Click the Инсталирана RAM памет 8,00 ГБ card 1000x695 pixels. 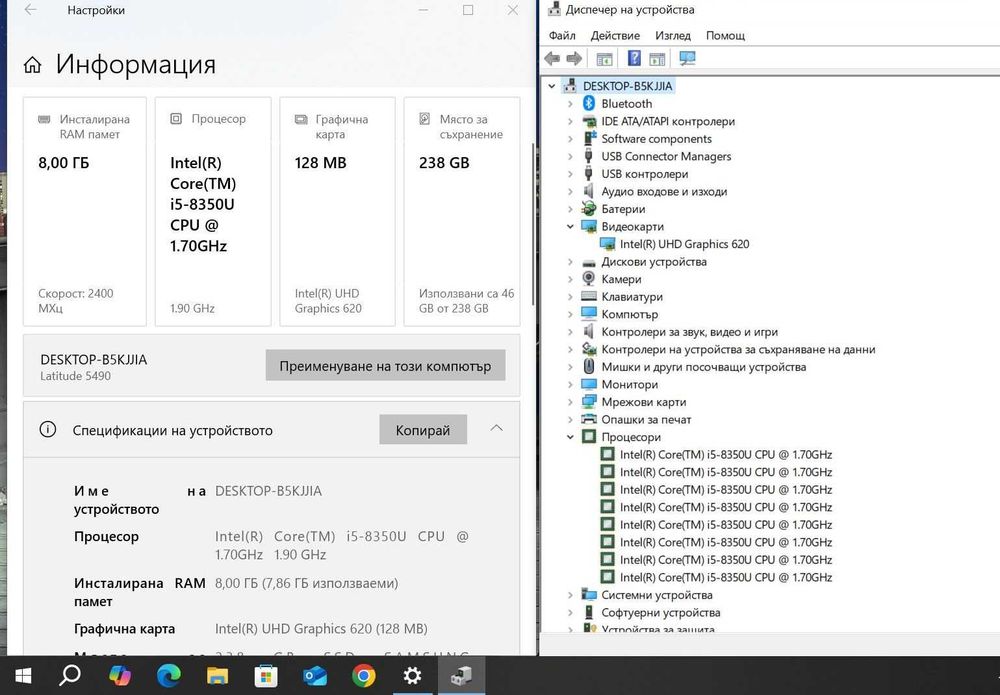[x=85, y=211]
